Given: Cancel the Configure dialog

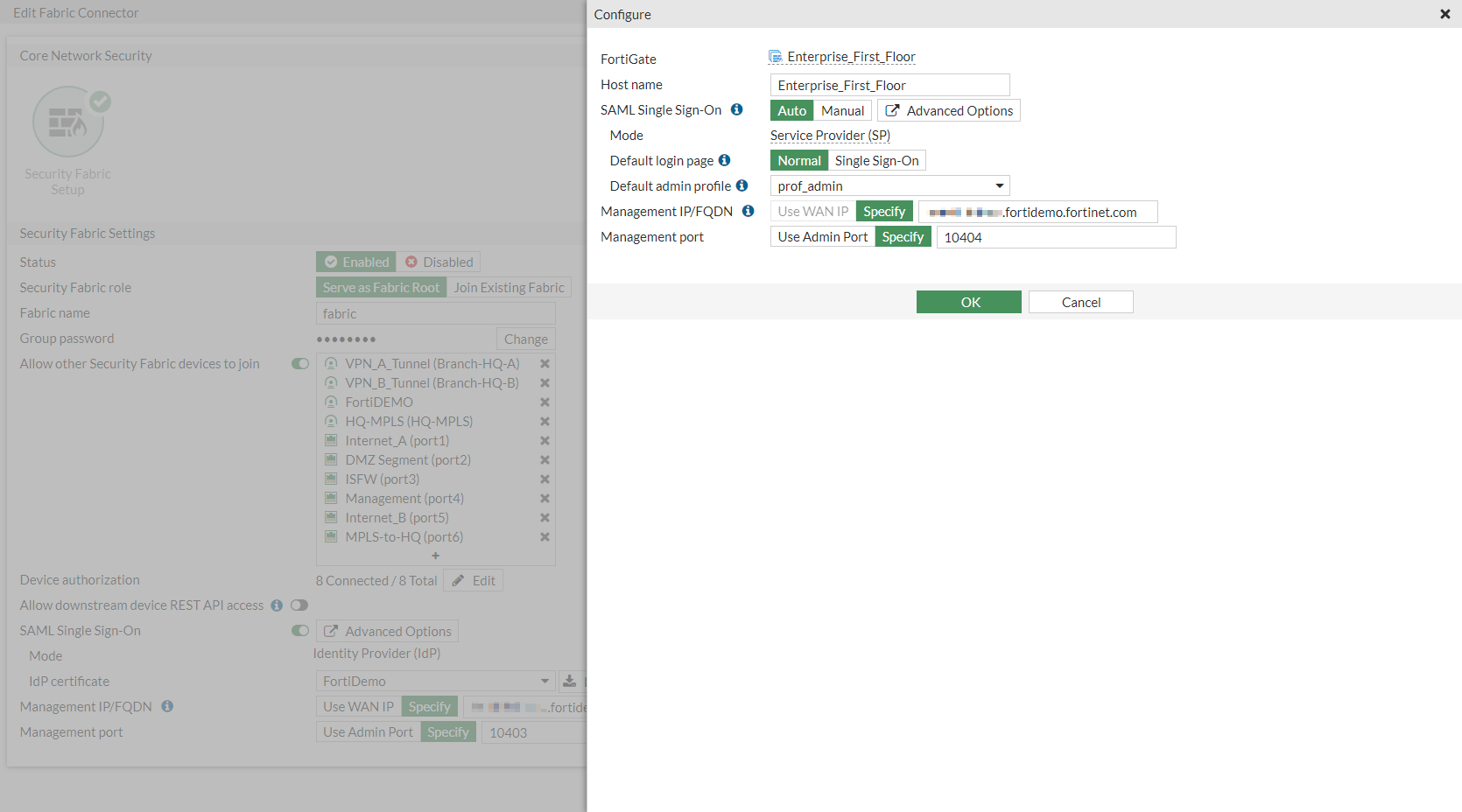Looking at the screenshot, I should click(1081, 302).
